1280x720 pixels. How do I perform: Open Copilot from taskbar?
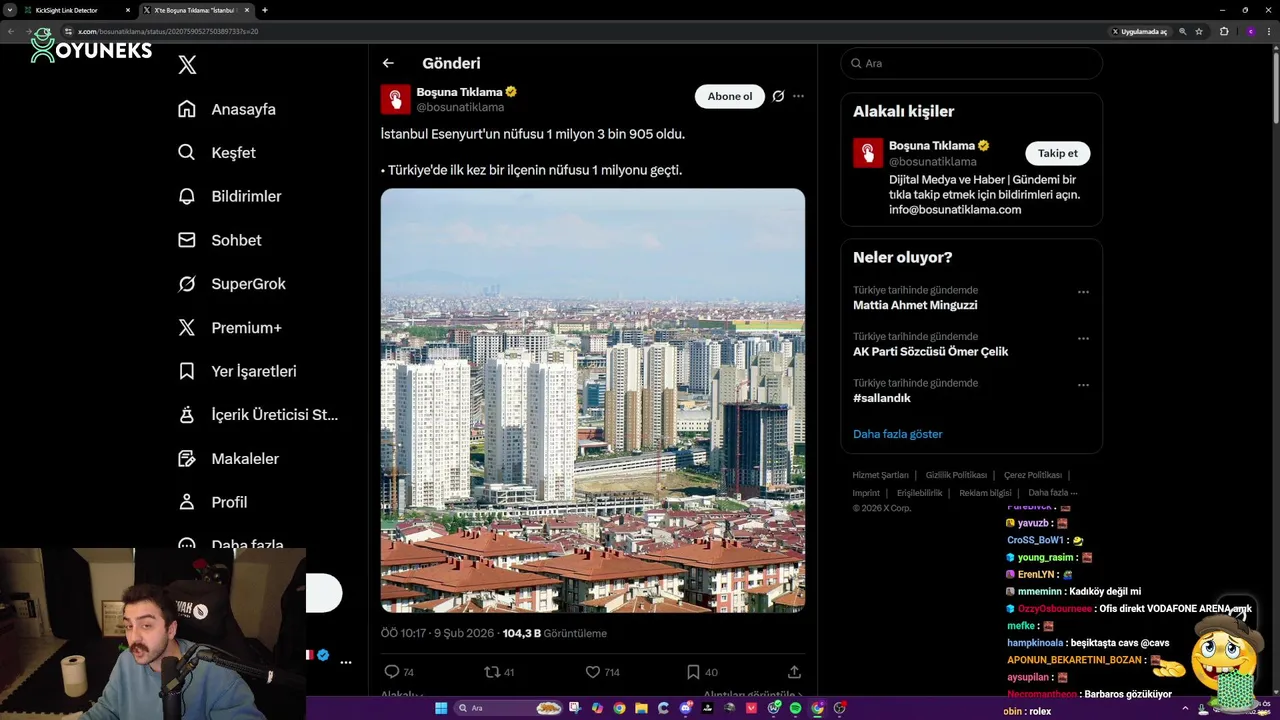[598, 708]
